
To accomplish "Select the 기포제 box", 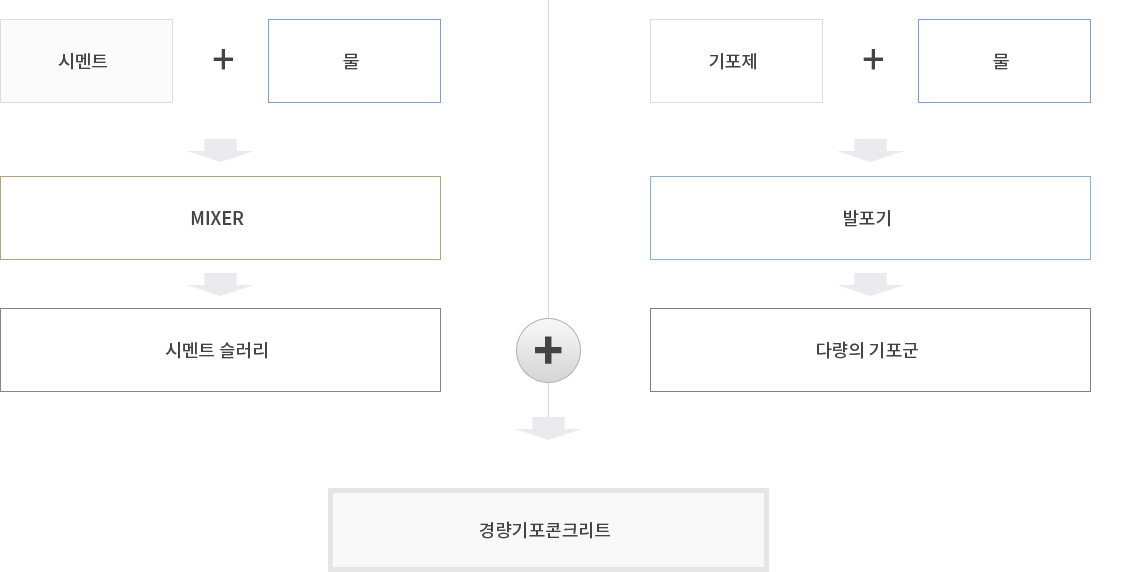I will coord(736,61).
